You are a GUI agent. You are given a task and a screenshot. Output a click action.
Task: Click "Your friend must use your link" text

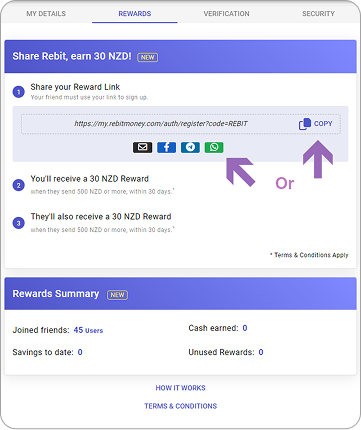[x=89, y=97]
